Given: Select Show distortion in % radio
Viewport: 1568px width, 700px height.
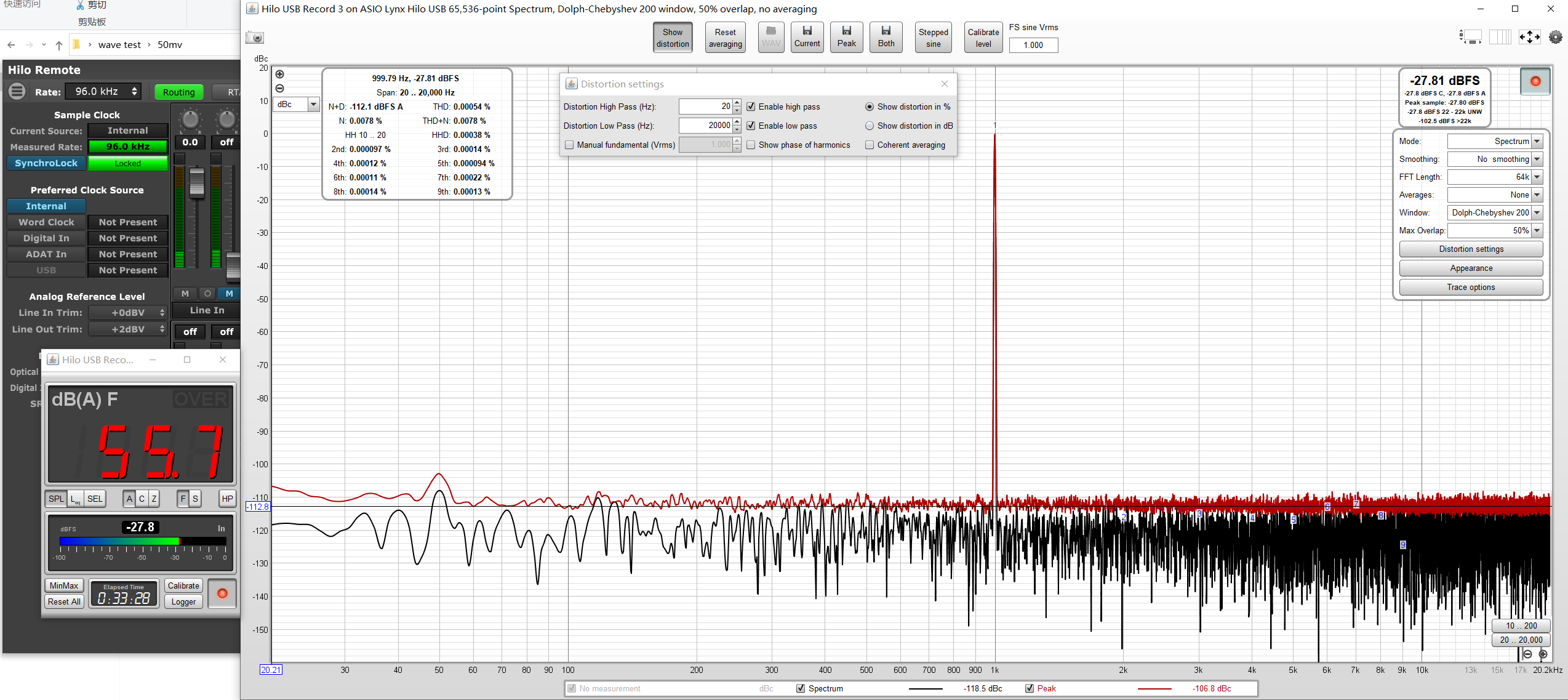Looking at the screenshot, I should [870, 107].
